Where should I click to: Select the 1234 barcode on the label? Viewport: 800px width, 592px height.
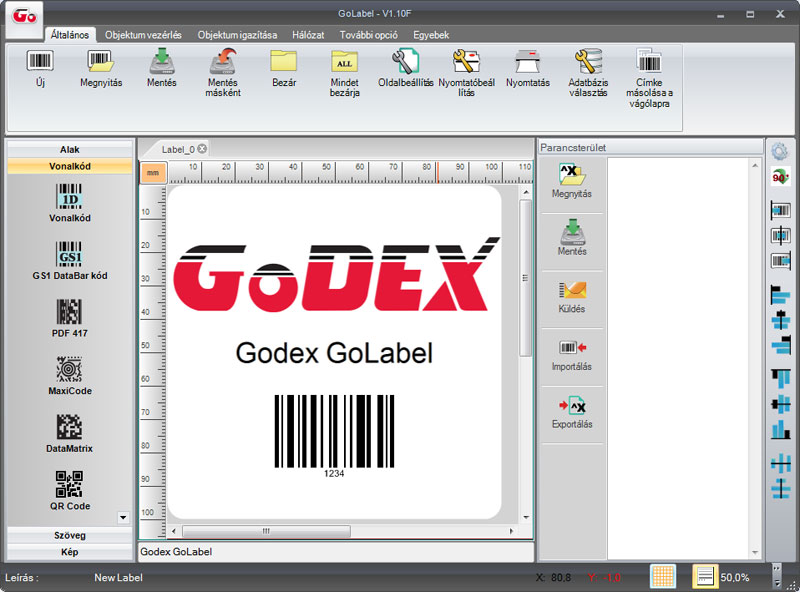coord(334,436)
